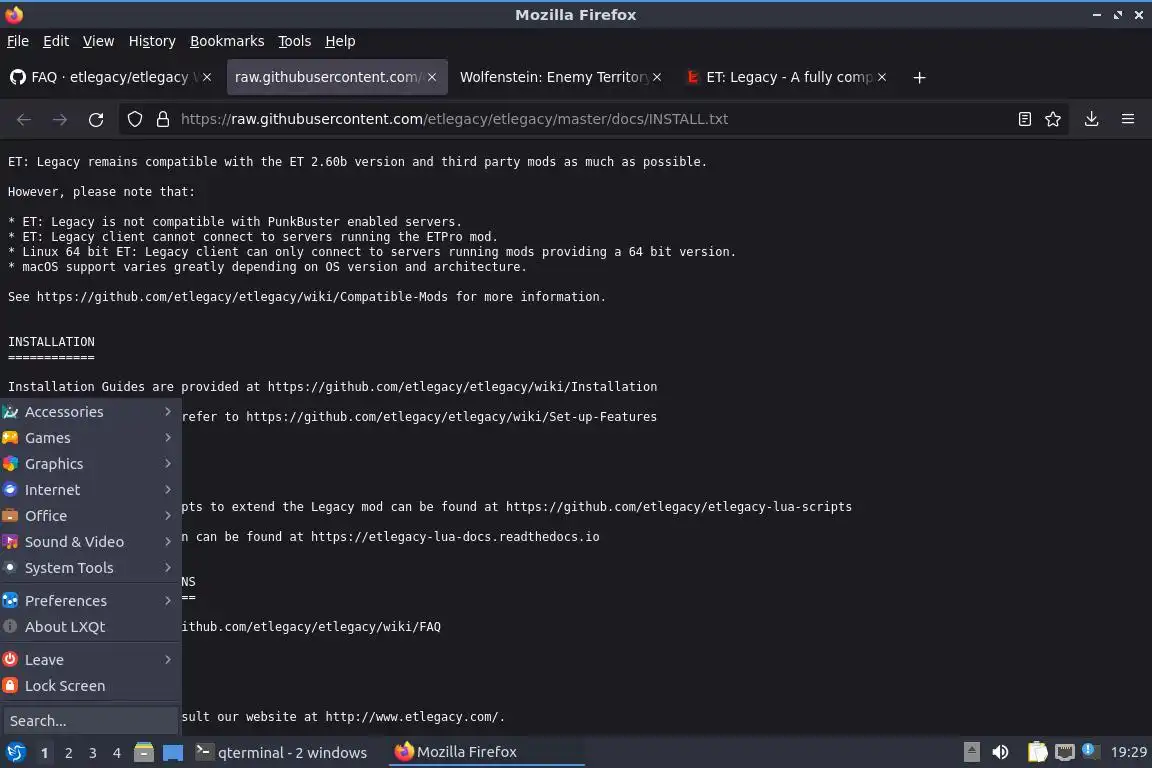Click the Compatible-Mods wiki URL text
Viewport: 1152px width, 768px height.
(242, 297)
